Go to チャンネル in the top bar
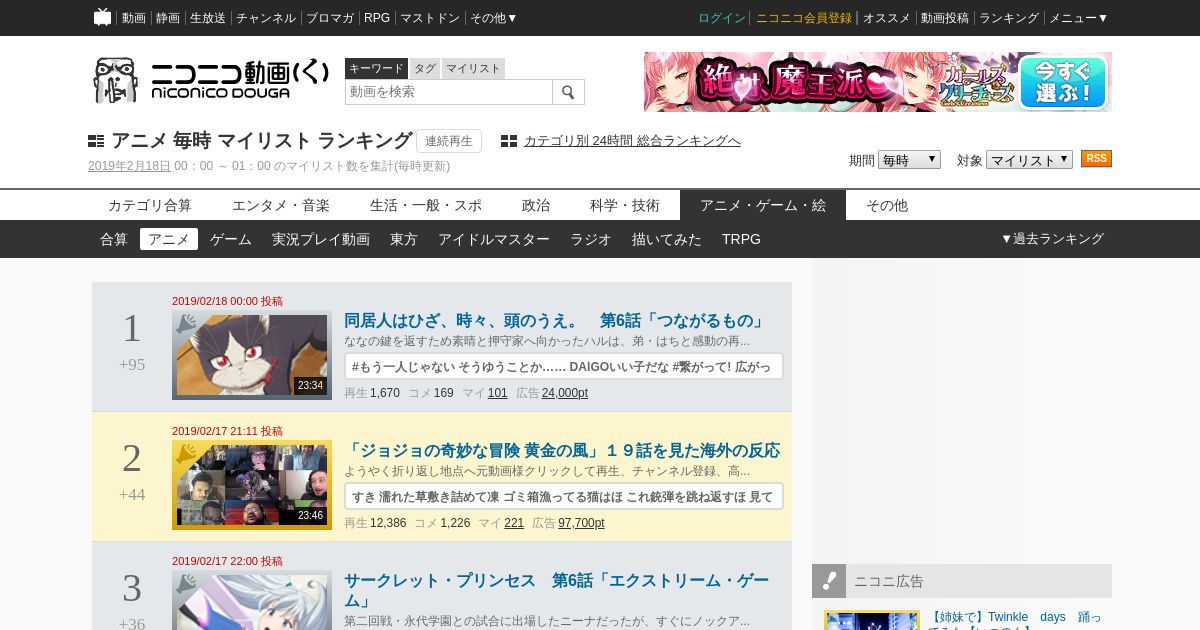This screenshot has width=1200, height=630. point(266,18)
